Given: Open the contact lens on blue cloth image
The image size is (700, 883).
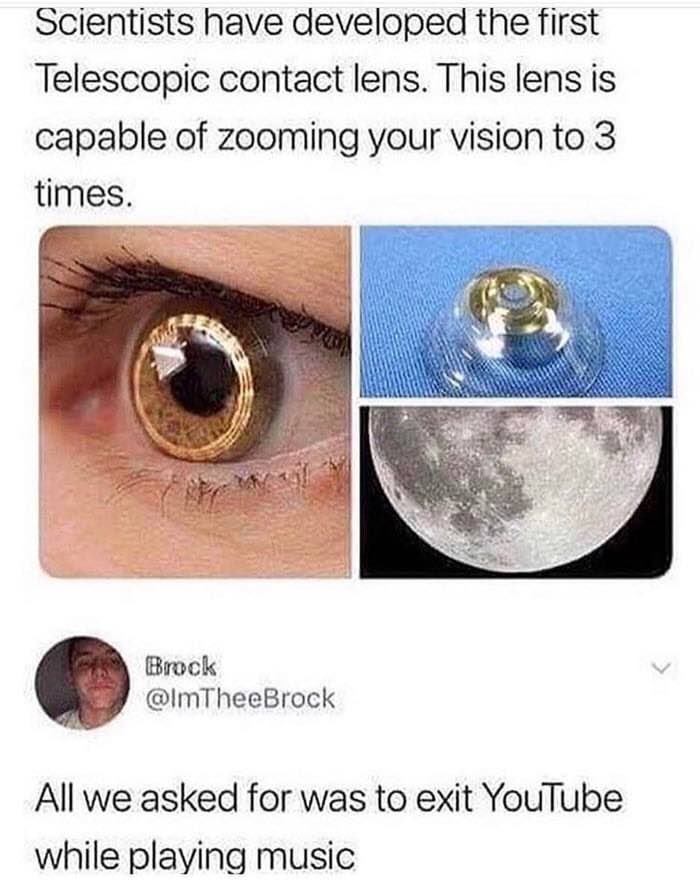Looking at the screenshot, I should click(x=516, y=311).
